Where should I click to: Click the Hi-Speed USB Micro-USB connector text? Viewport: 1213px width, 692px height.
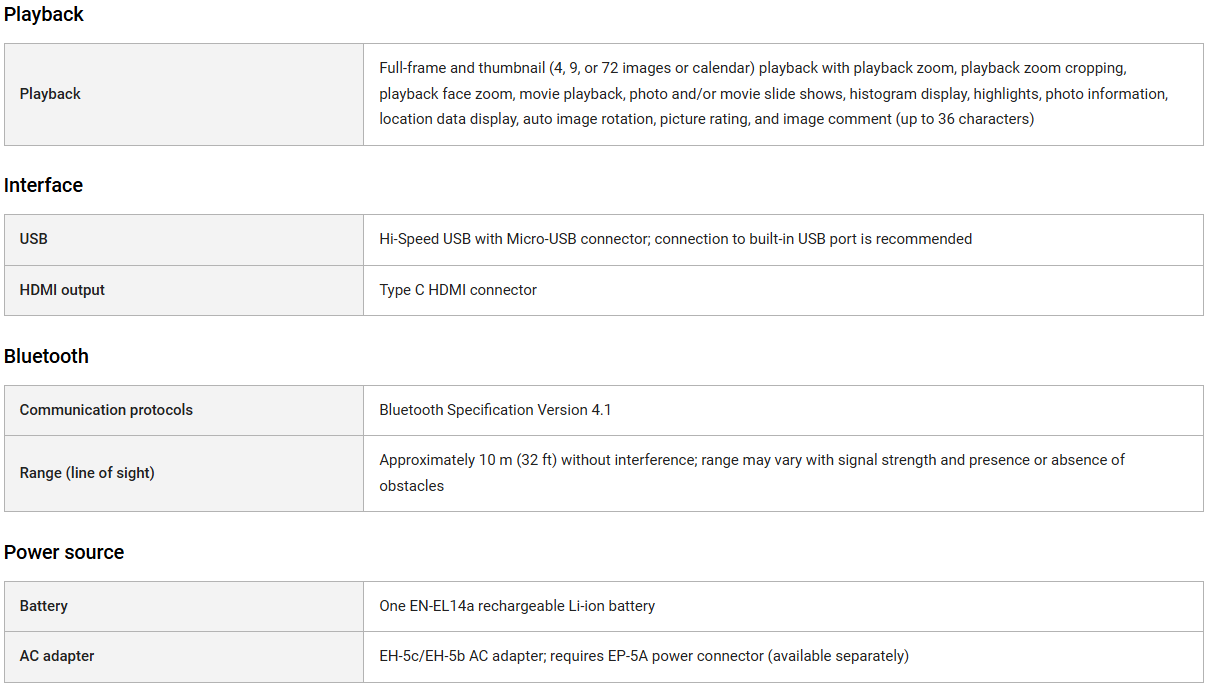[x=675, y=239]
